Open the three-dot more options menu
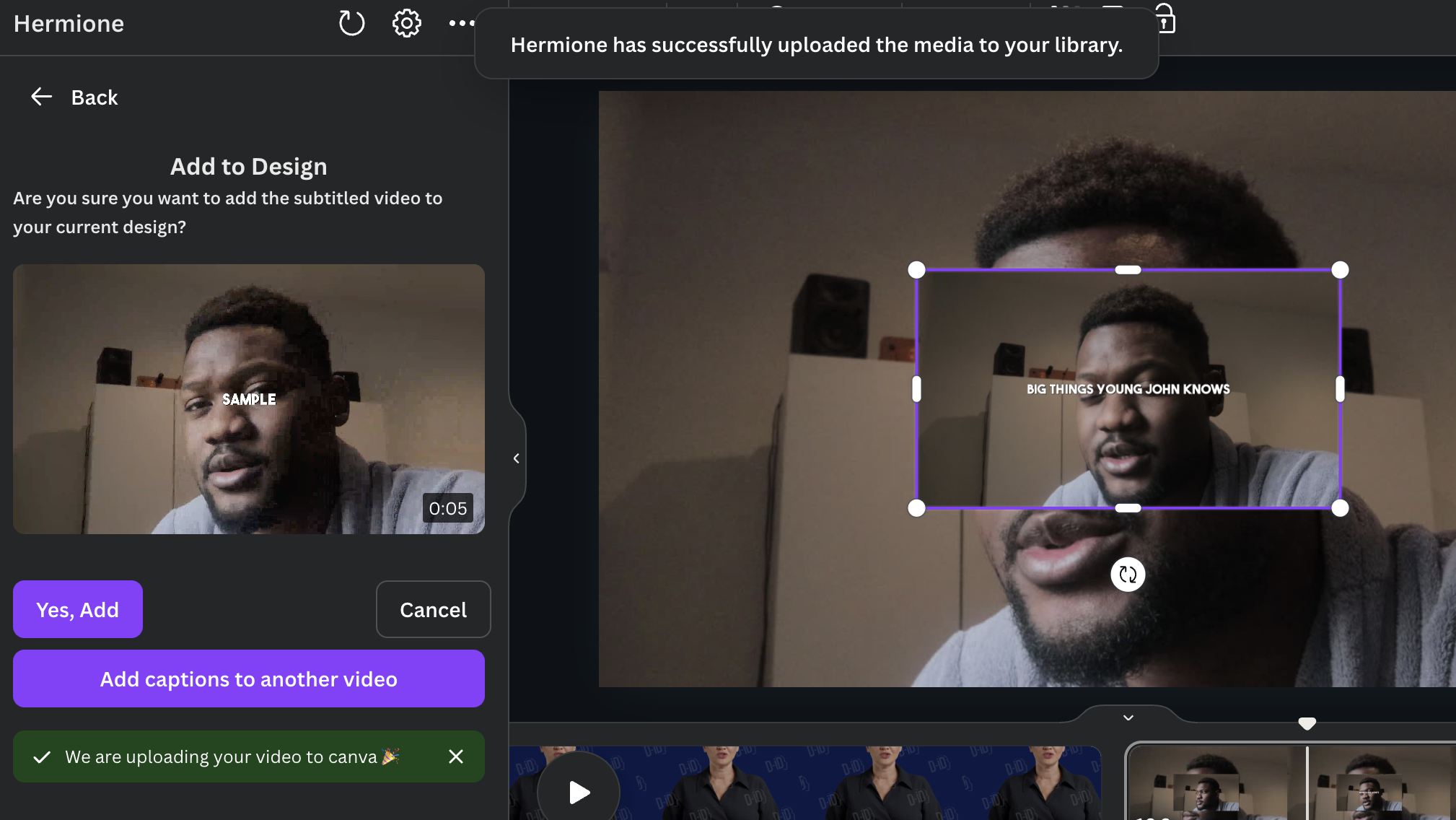Screen dimensions: 1456x820 [461, 23]
